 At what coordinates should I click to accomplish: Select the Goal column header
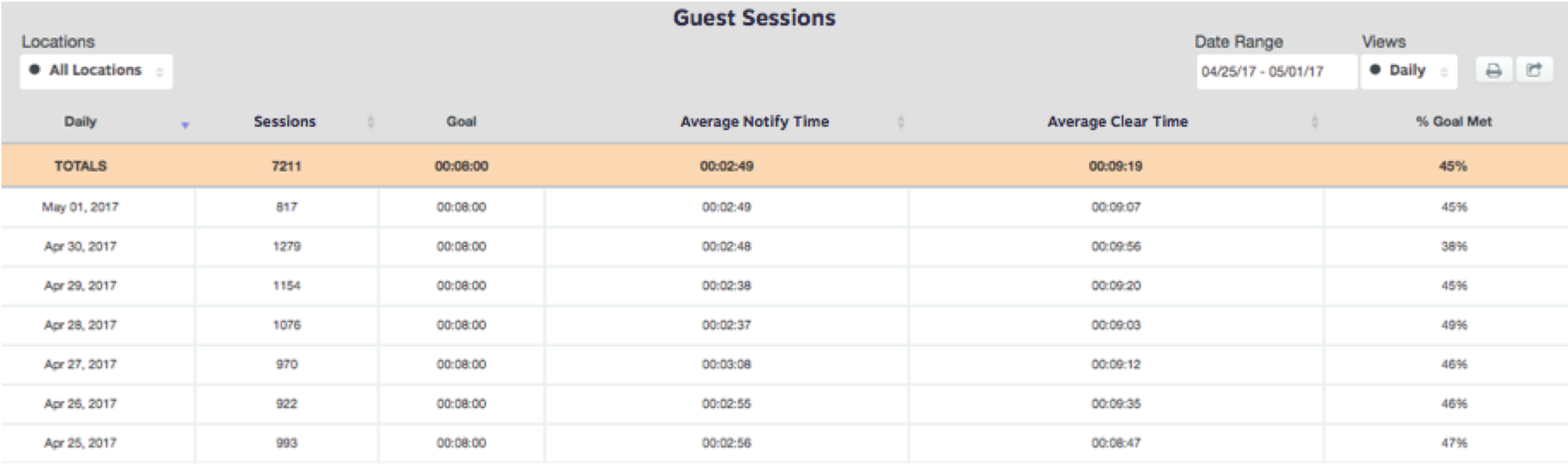pyautogui.click(x=461, y=122)
